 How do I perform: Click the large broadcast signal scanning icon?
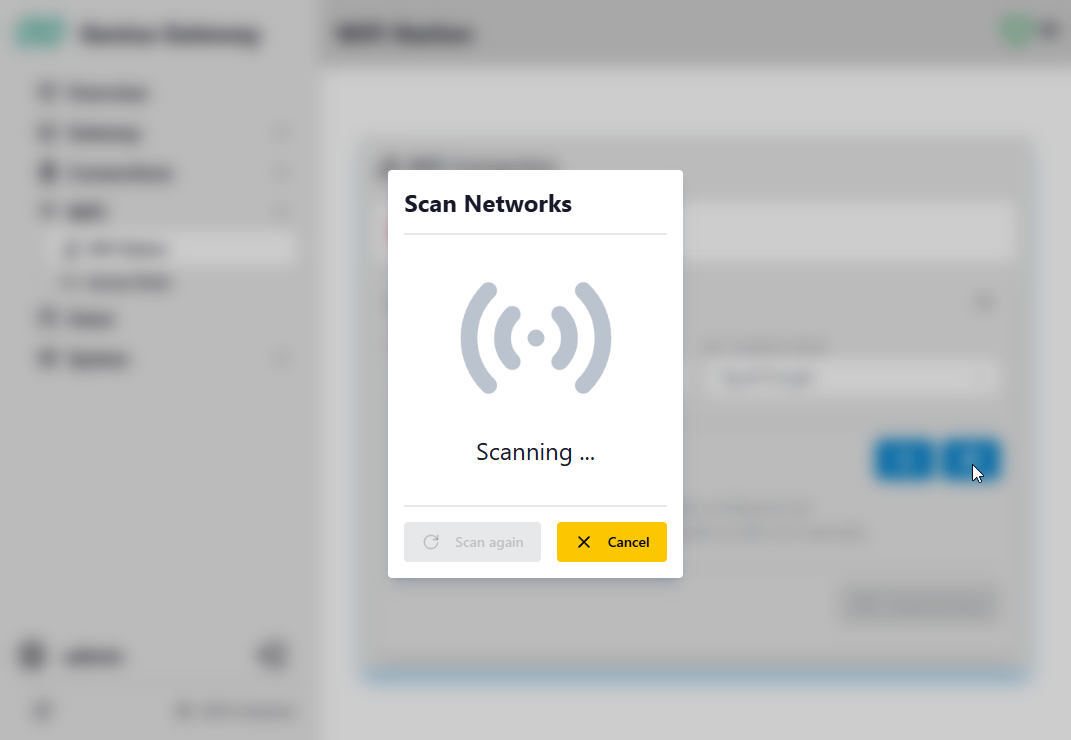[536, 338]
